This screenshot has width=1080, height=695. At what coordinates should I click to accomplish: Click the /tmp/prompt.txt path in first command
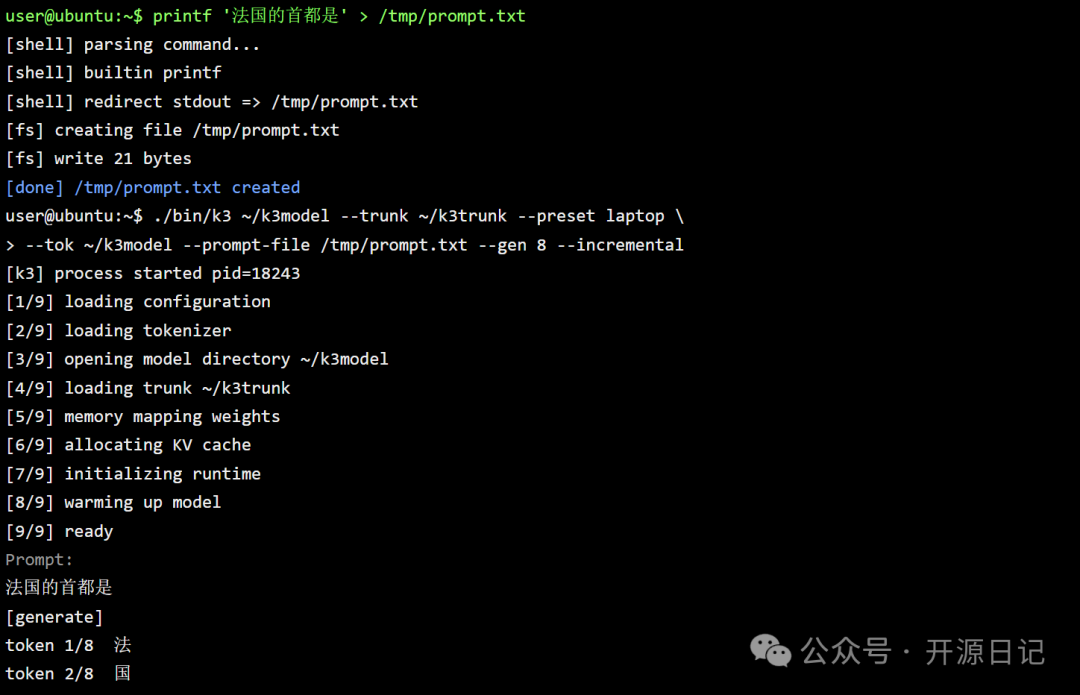(x=452, y=16)
